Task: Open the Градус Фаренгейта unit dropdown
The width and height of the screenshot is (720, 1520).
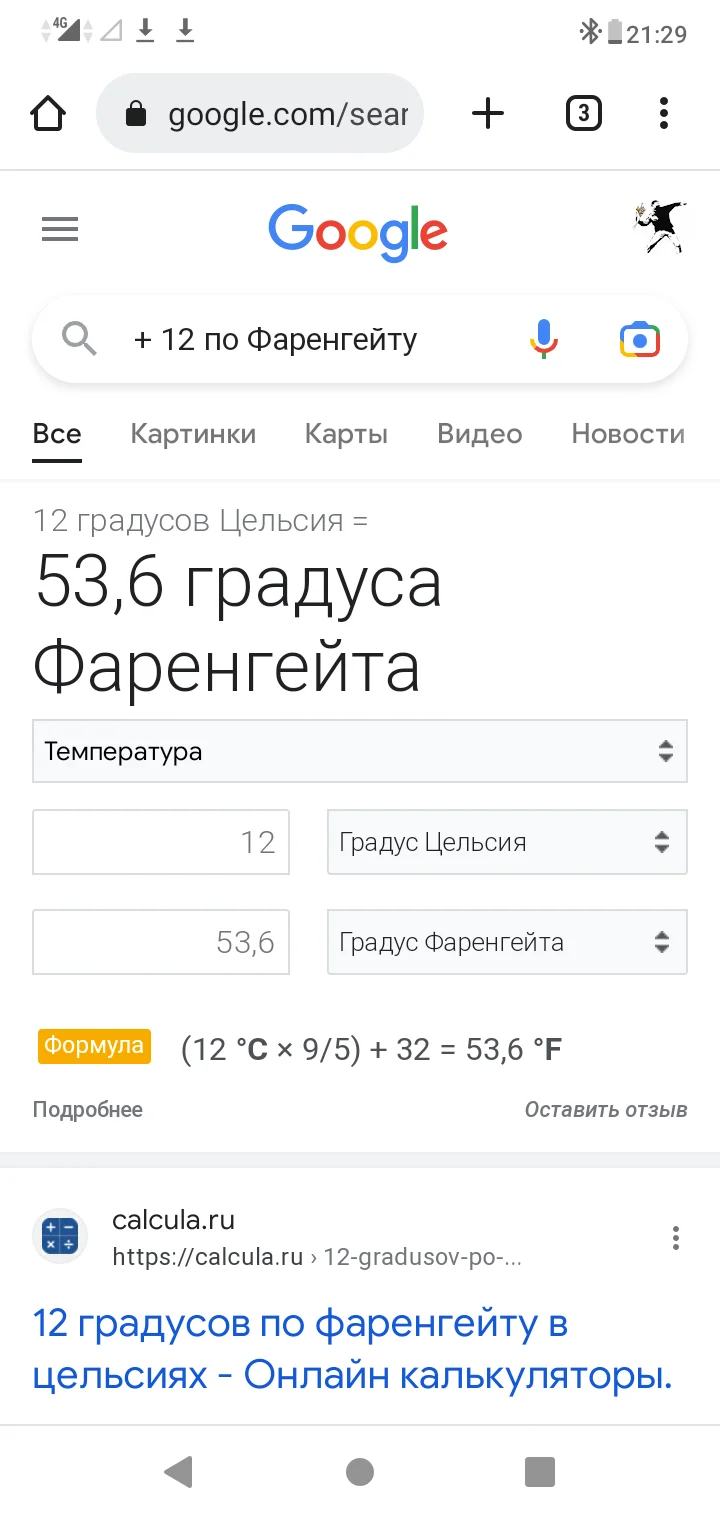Action: (x=506, y=941)
